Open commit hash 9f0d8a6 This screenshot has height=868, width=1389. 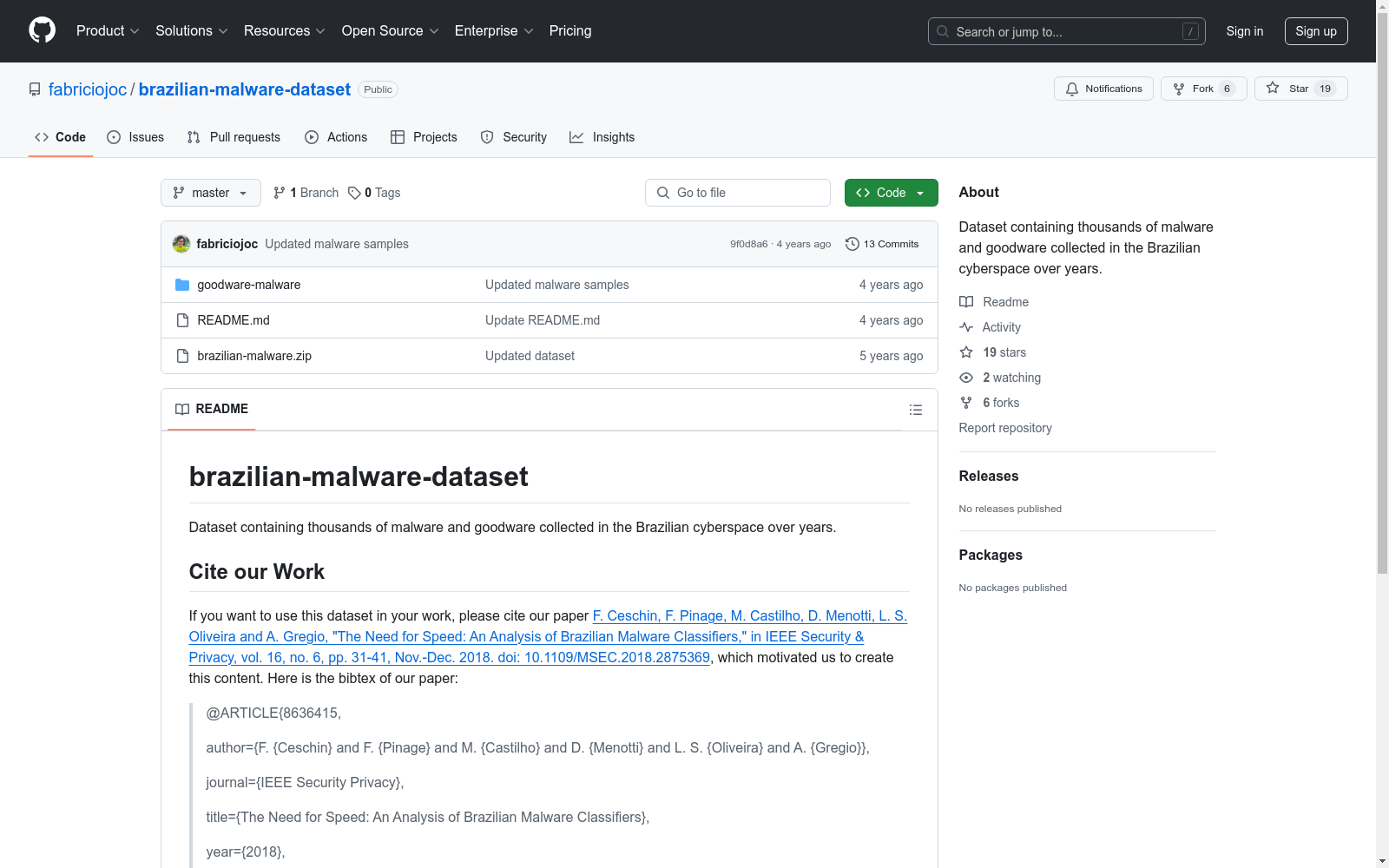click(748, 244)
